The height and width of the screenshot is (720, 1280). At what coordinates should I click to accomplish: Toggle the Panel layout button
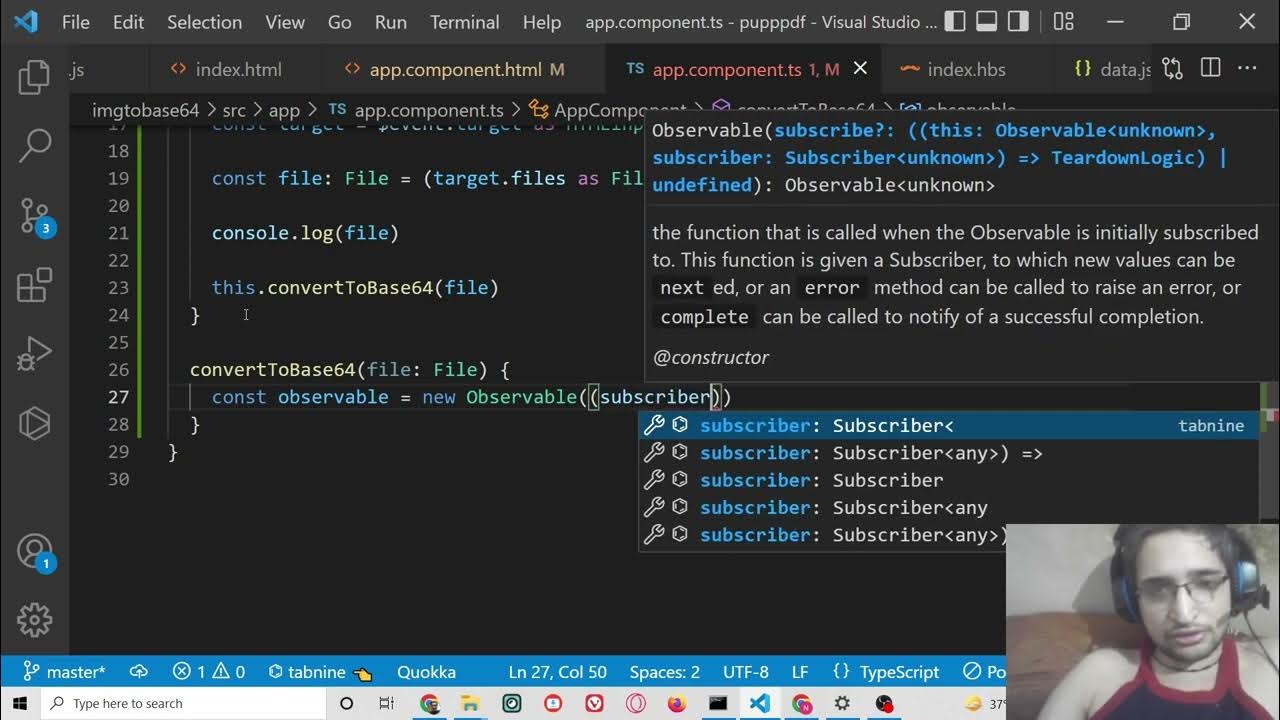coord(987,21)
